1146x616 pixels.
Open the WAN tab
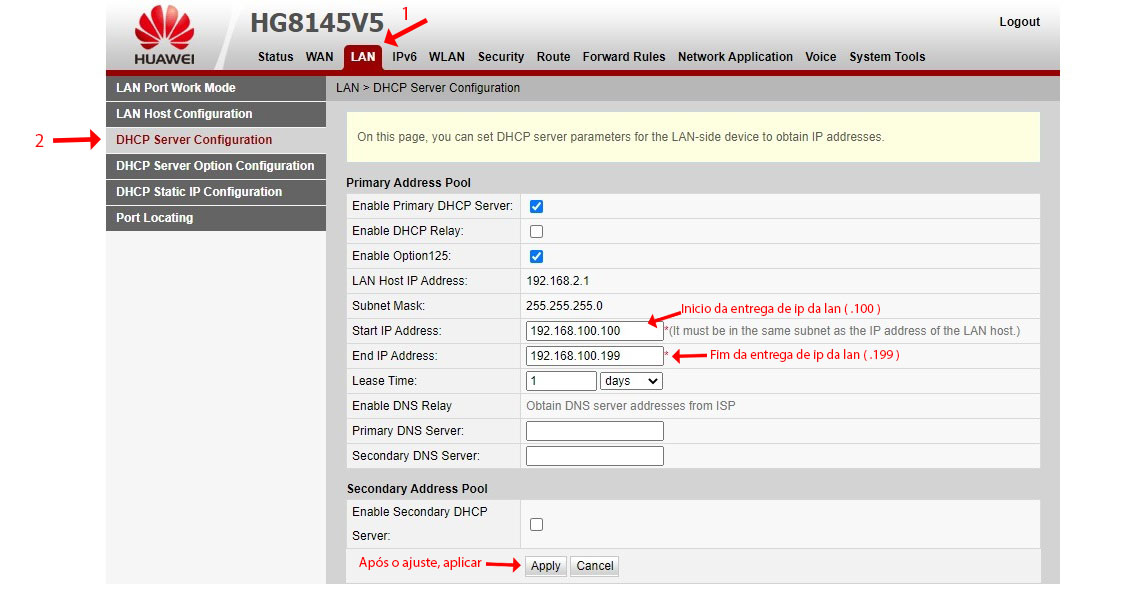click(319, 57)
